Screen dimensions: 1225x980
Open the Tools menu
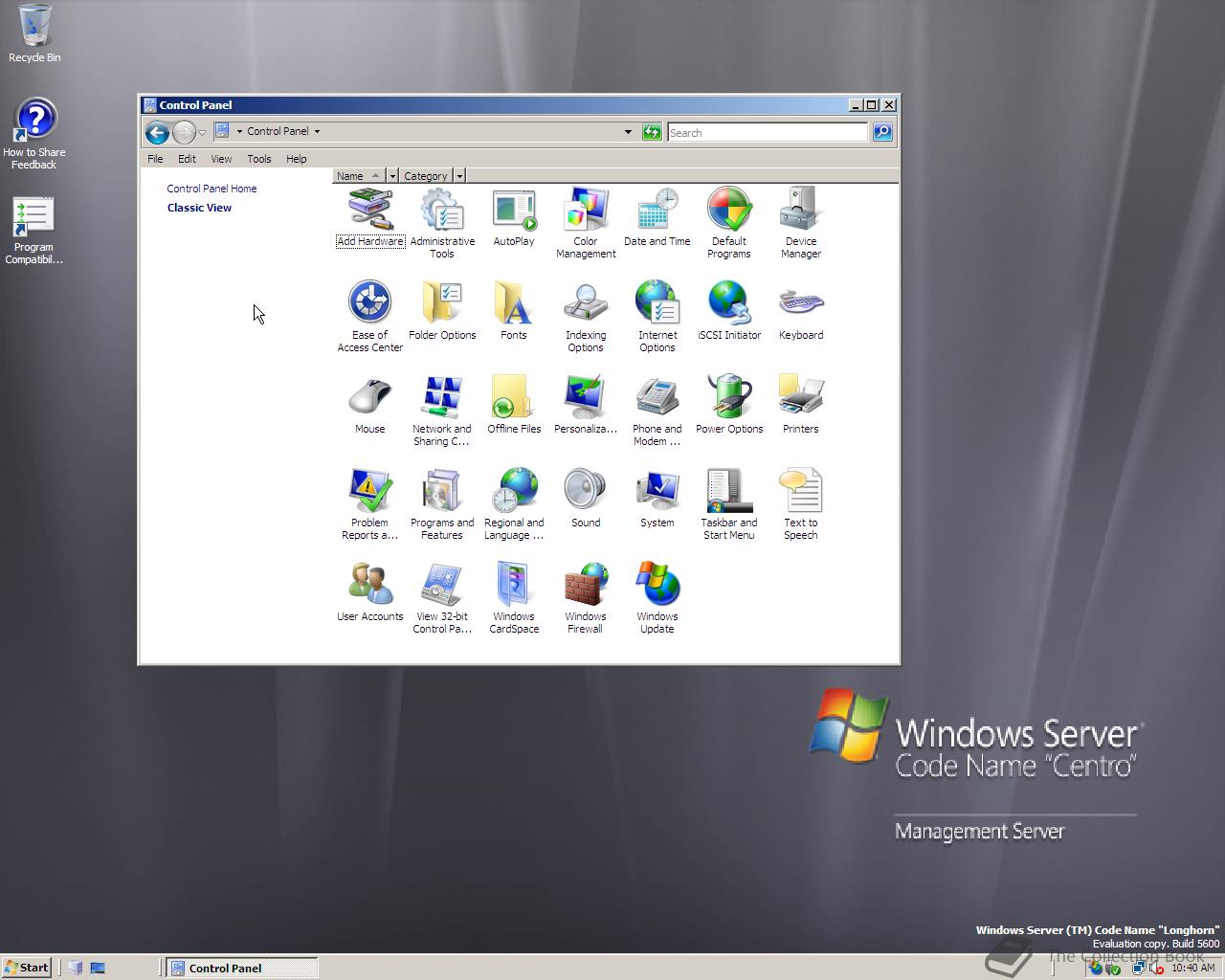click(259, 159)
